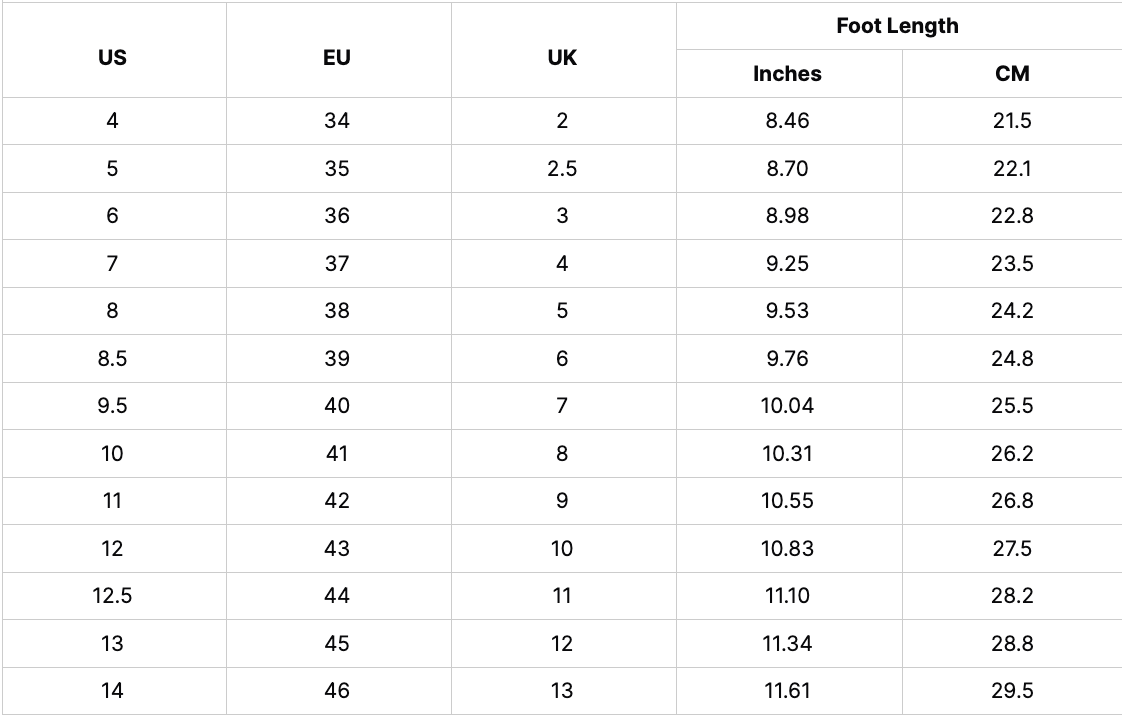1122x718 pixels.
Task: Select the 10.55 inches cell
Action: pos(787,501)
